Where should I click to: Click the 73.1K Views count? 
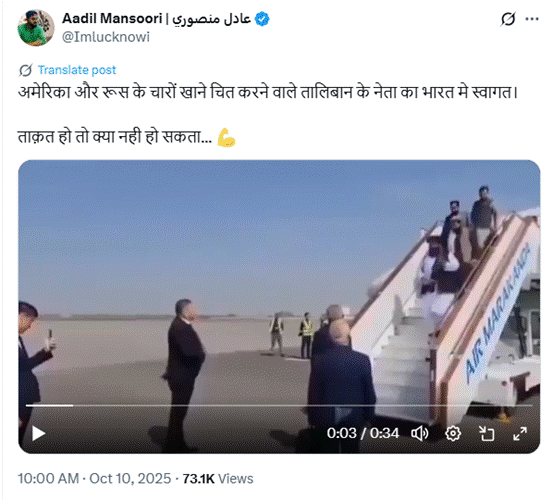pos(218,478)
